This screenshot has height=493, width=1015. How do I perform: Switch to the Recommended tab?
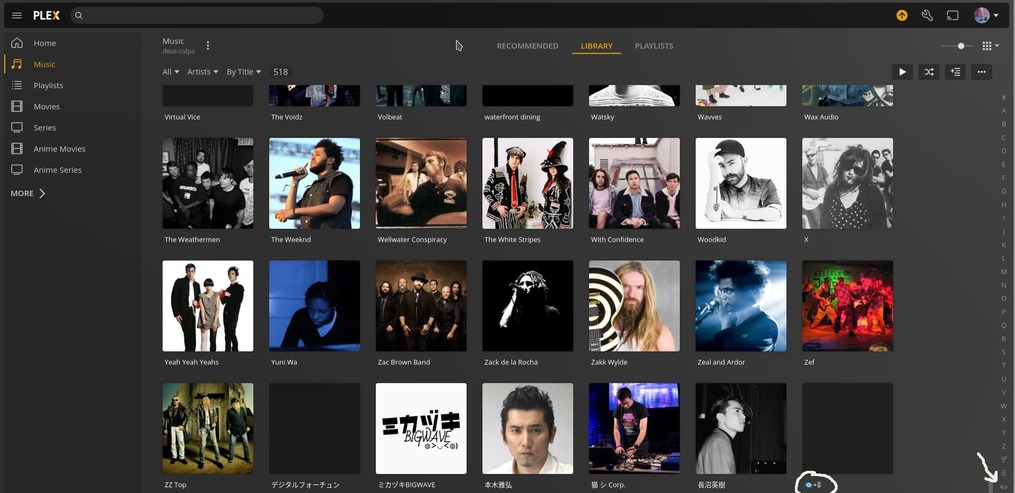pos(527,46)
